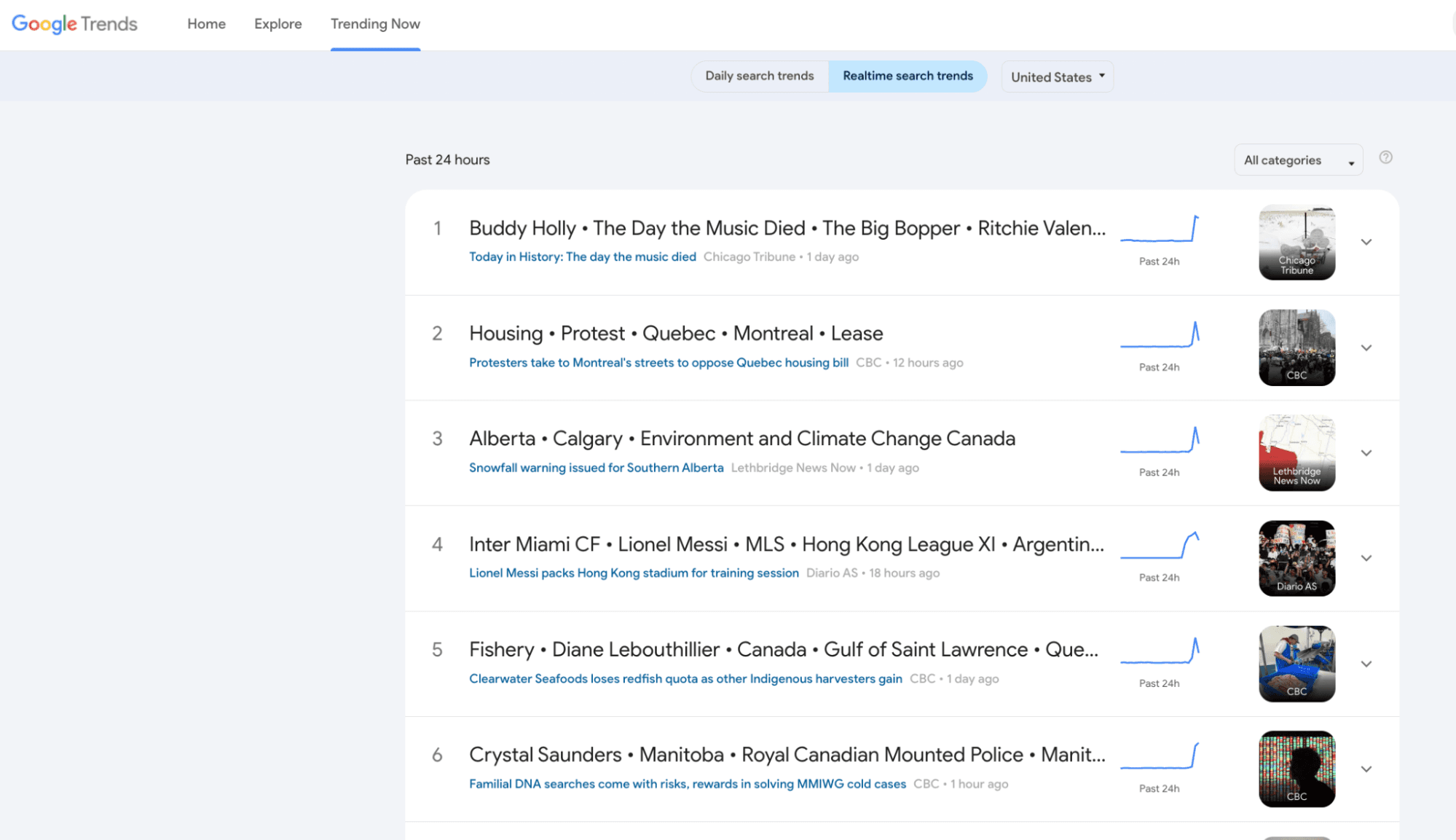
Task: Open the Chicago Tribune article thumbnail
Action: (1296, 243)
